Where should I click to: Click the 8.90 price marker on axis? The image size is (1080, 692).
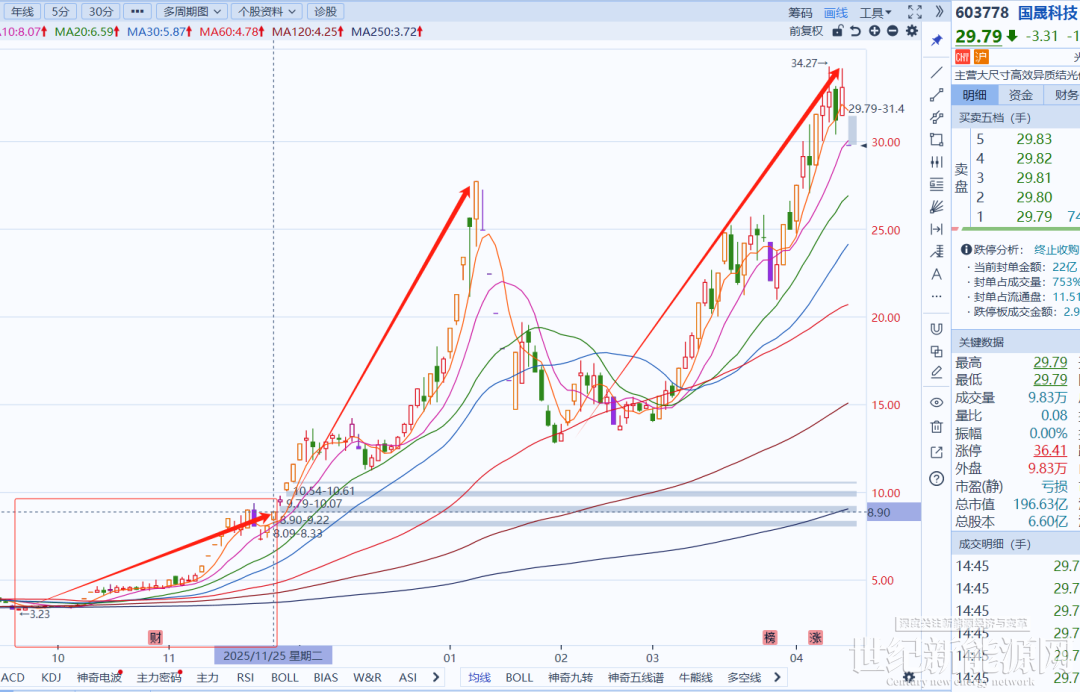[x=879, y=512]
